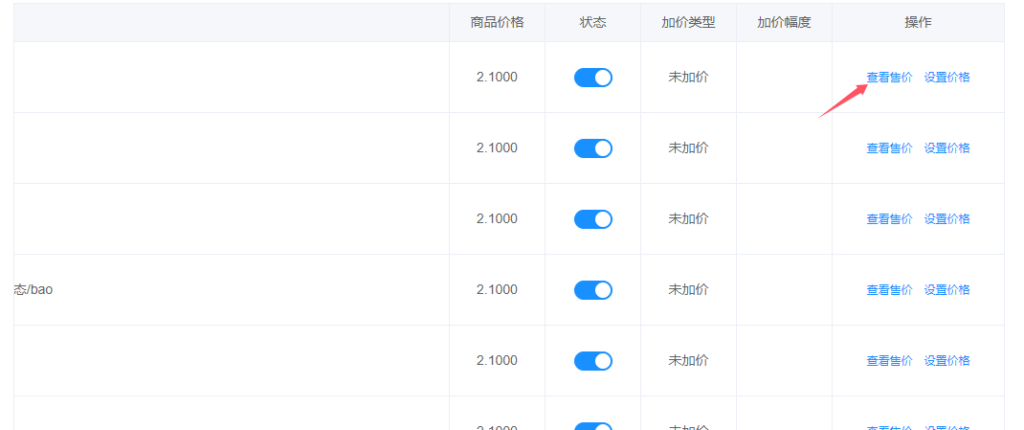This screenshot has width=1024, height=430.
Task: Click the 2.1000 price in the first row
Action: click(x=497, y=77)
